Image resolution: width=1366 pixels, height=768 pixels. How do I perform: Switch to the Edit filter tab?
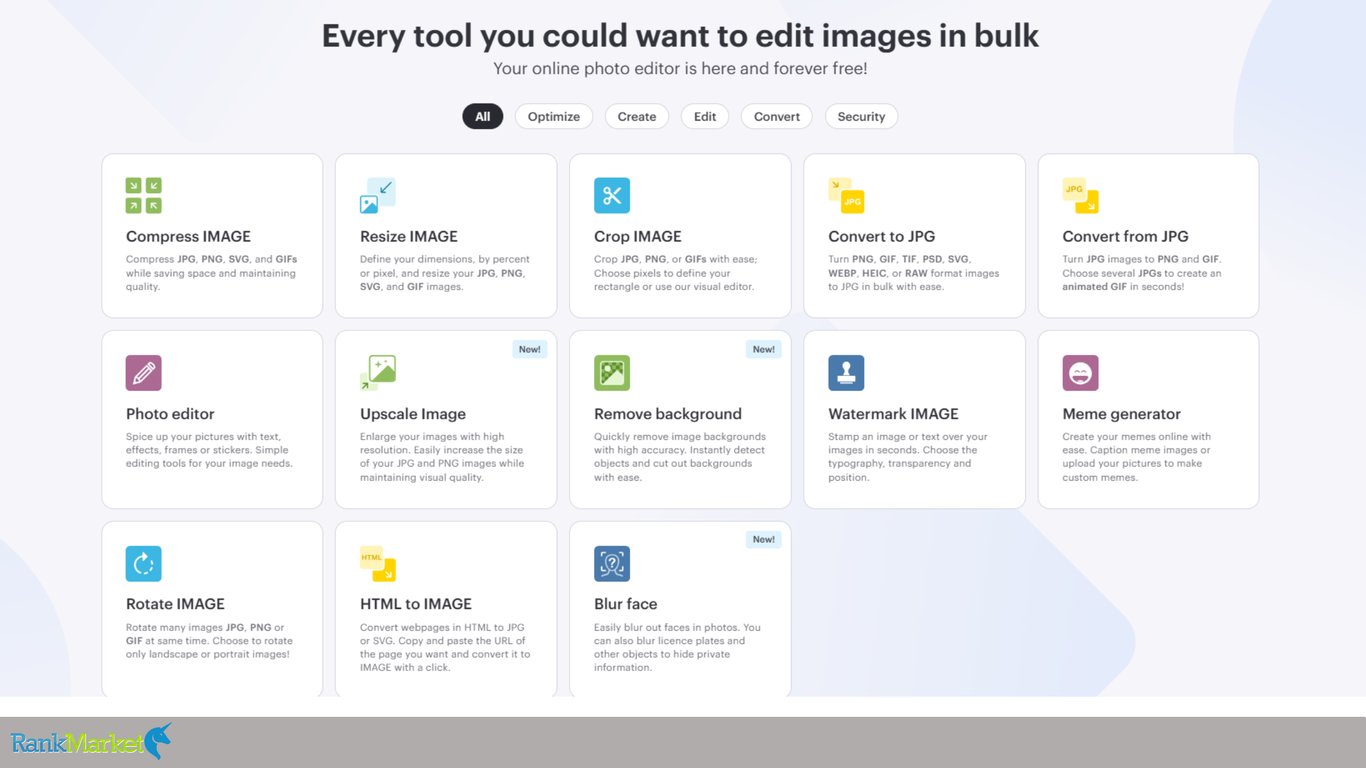[705, 117]
